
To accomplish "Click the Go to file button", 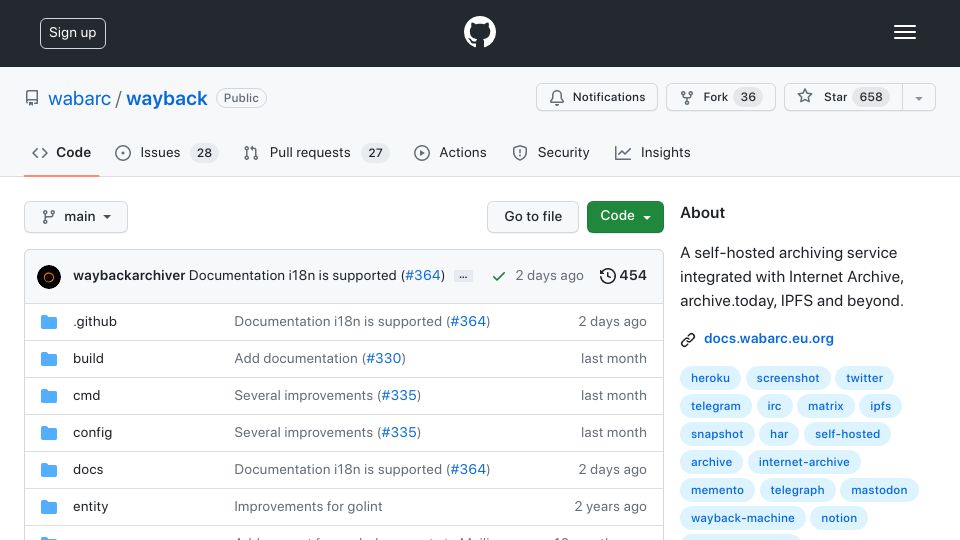I will point(533,217).
